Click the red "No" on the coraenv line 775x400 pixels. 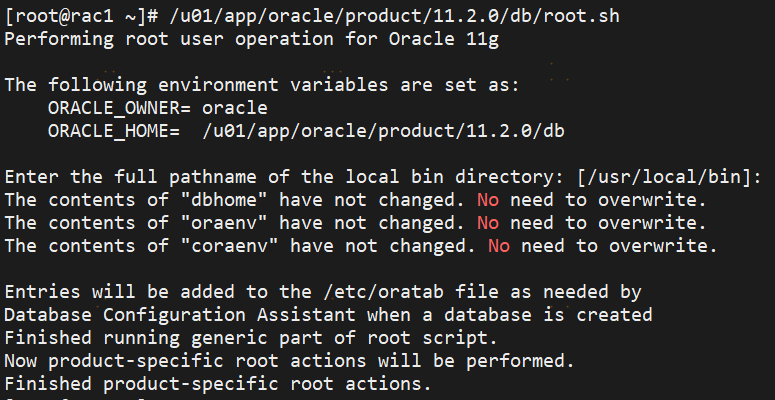[x=498, y=246]
